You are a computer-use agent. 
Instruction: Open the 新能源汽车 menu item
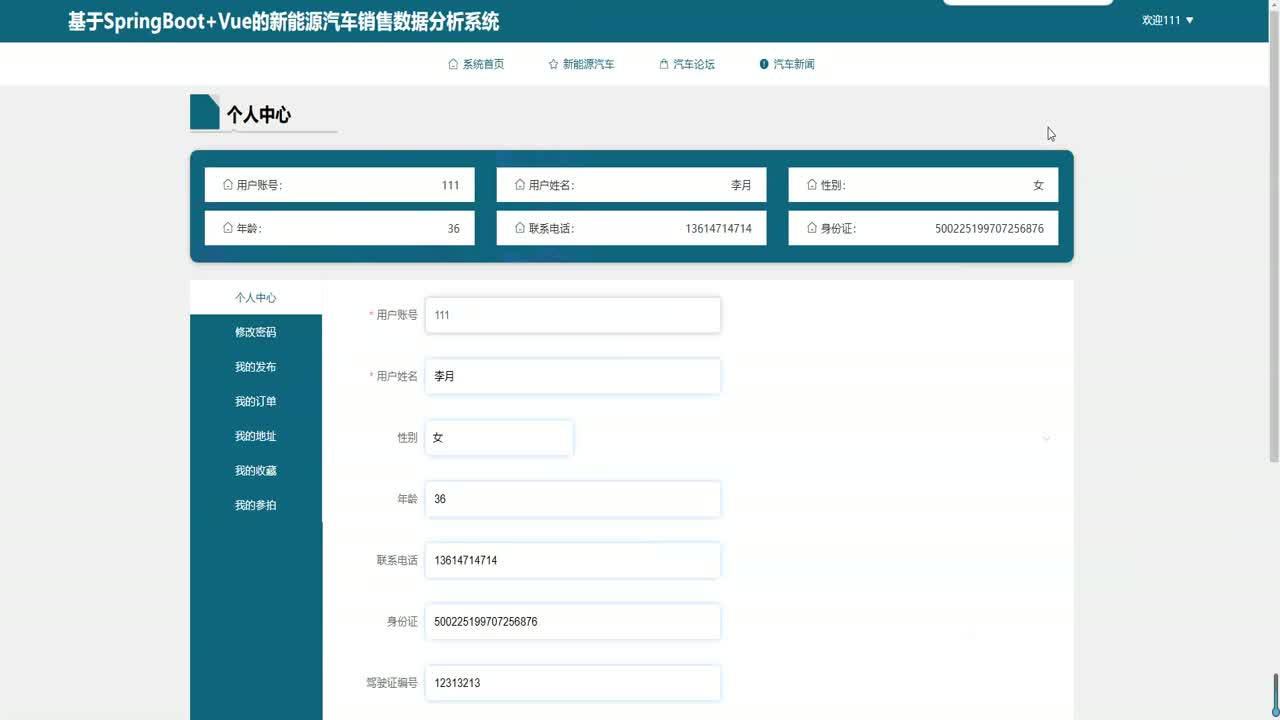[x=581, y=64]
